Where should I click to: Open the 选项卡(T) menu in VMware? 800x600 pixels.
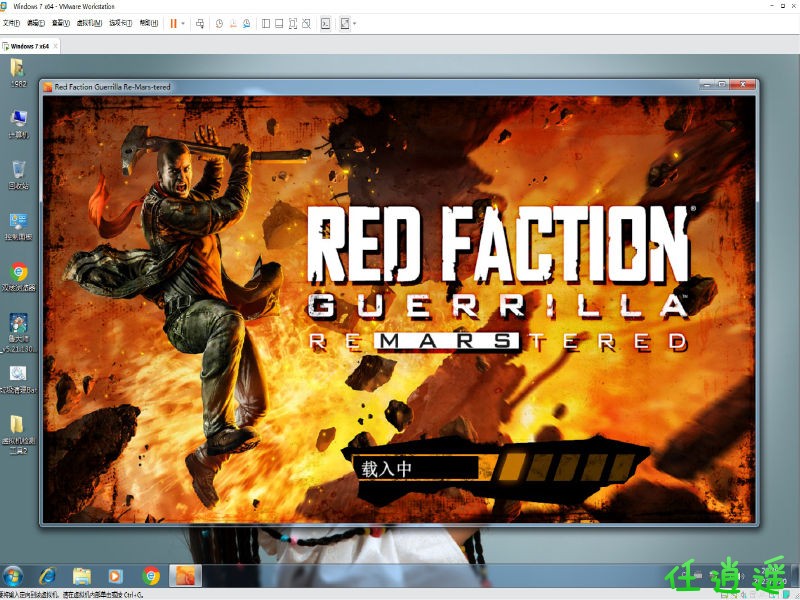120,23
